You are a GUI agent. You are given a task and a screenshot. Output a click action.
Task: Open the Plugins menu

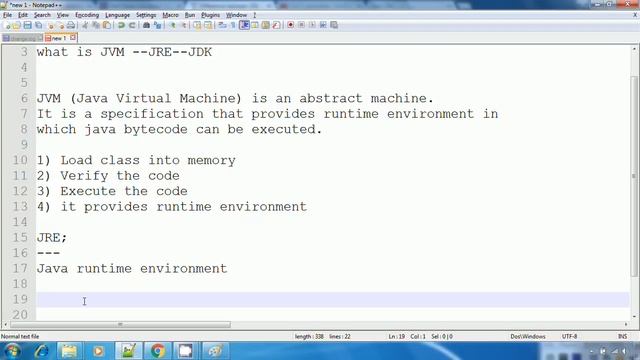click(x=211, y=15)
